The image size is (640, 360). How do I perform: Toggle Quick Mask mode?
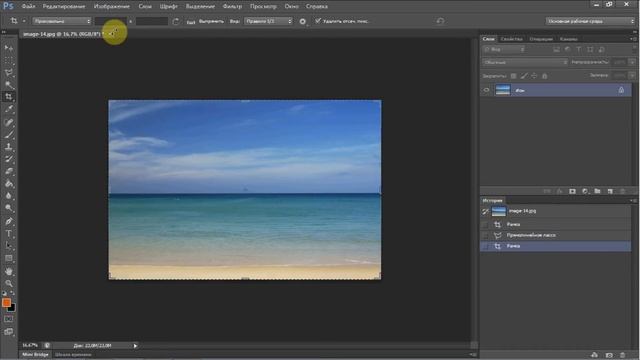[9, 319]
